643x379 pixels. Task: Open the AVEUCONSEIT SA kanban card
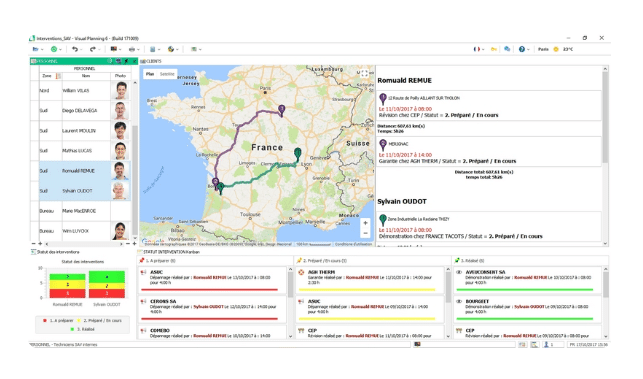(527, 280)
